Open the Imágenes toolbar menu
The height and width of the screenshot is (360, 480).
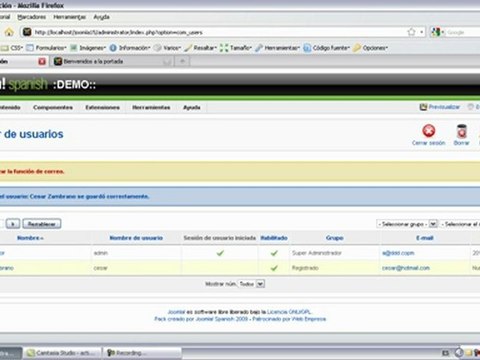tap(88, 48)
